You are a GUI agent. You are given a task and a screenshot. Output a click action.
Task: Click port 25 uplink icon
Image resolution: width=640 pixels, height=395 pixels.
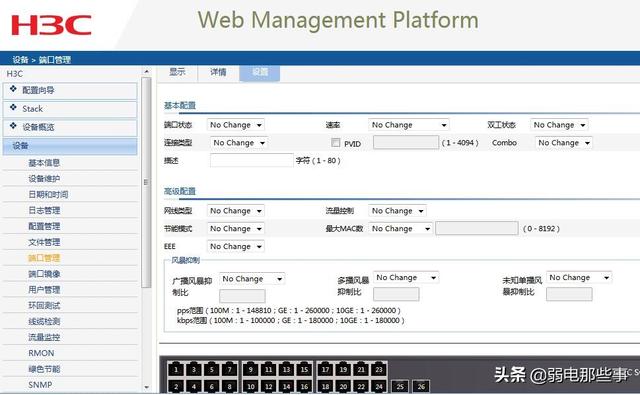pyautogui.click(x=400, y=386)
